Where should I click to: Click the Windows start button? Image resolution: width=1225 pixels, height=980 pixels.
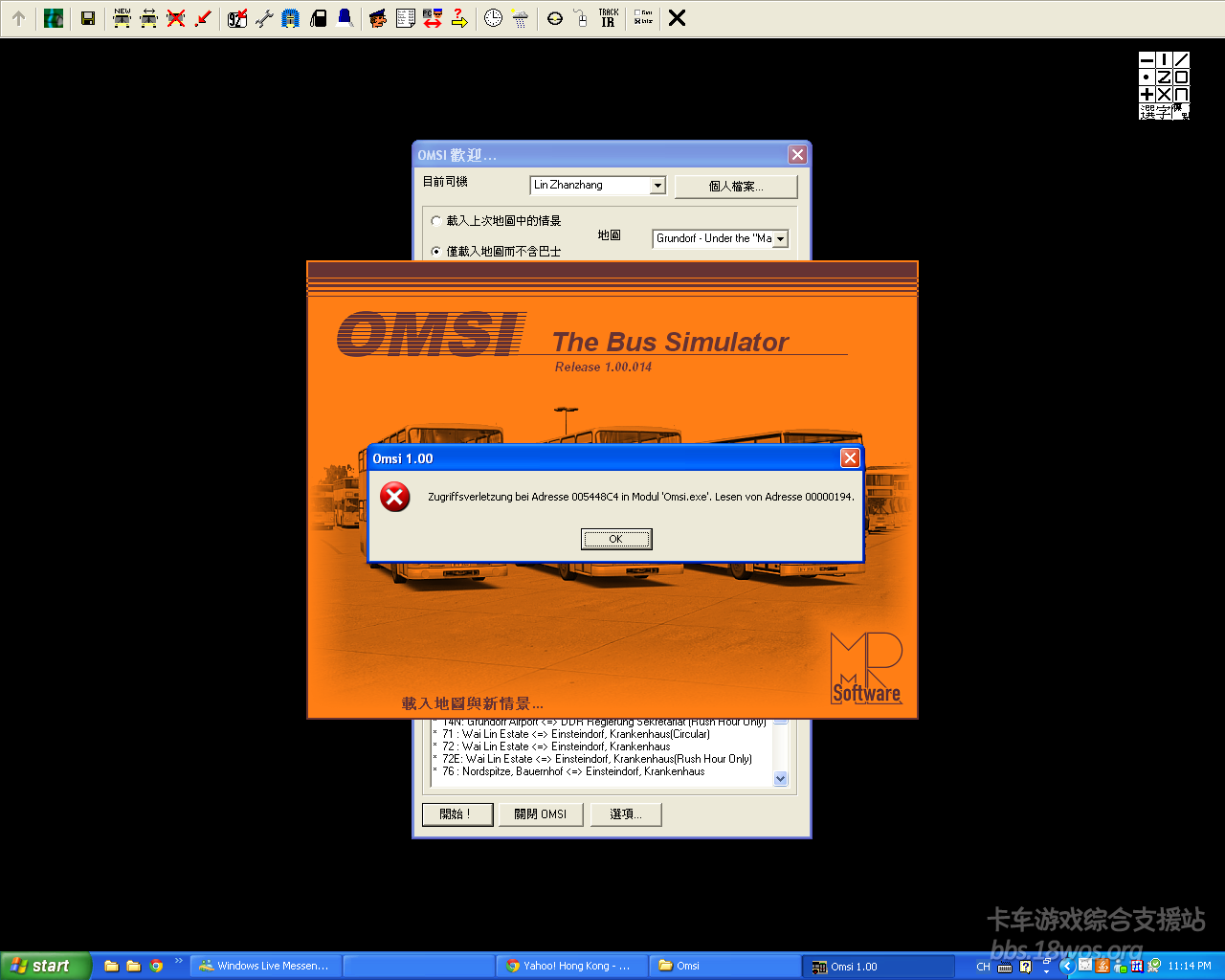[45, 966]
